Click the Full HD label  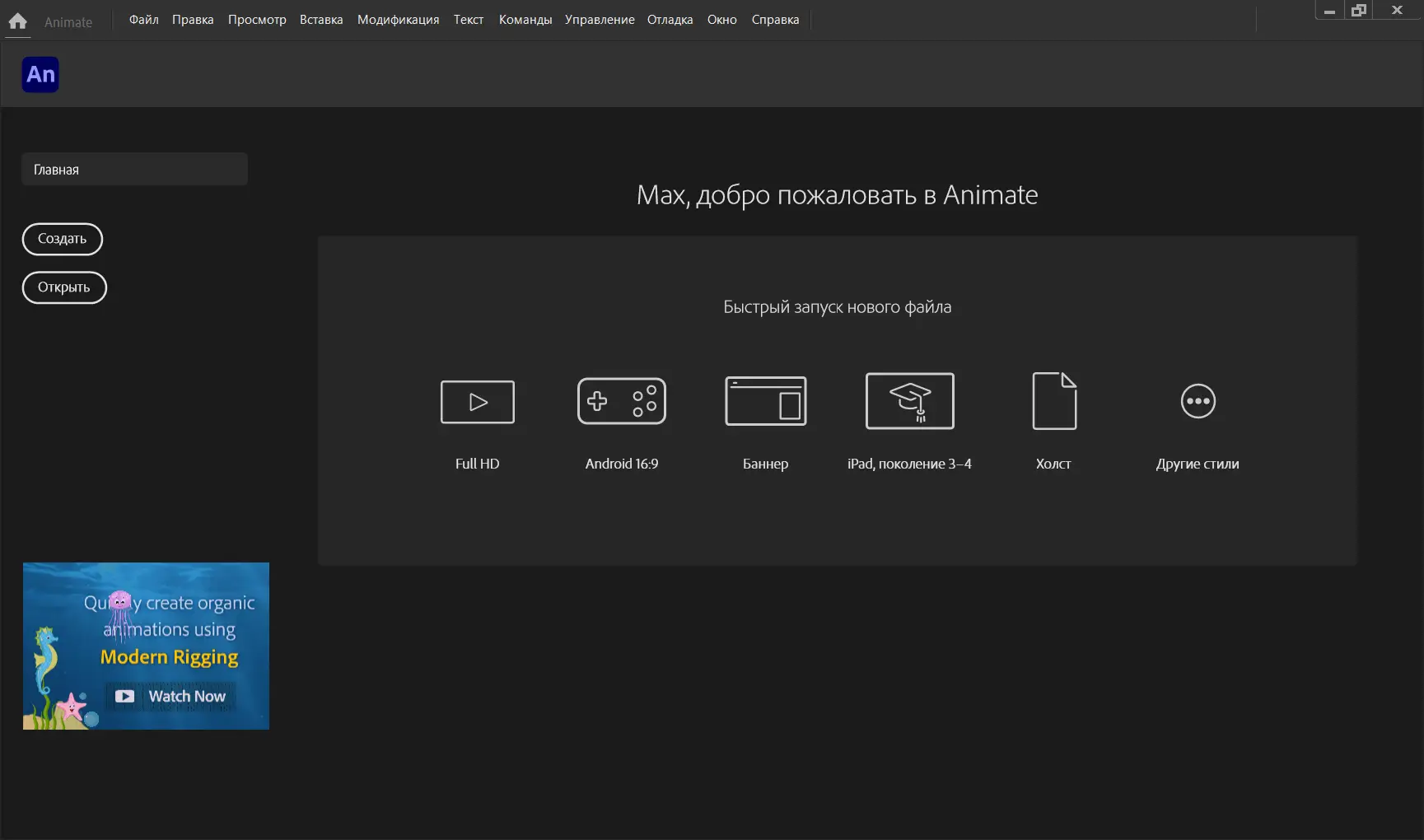(478, 464)
